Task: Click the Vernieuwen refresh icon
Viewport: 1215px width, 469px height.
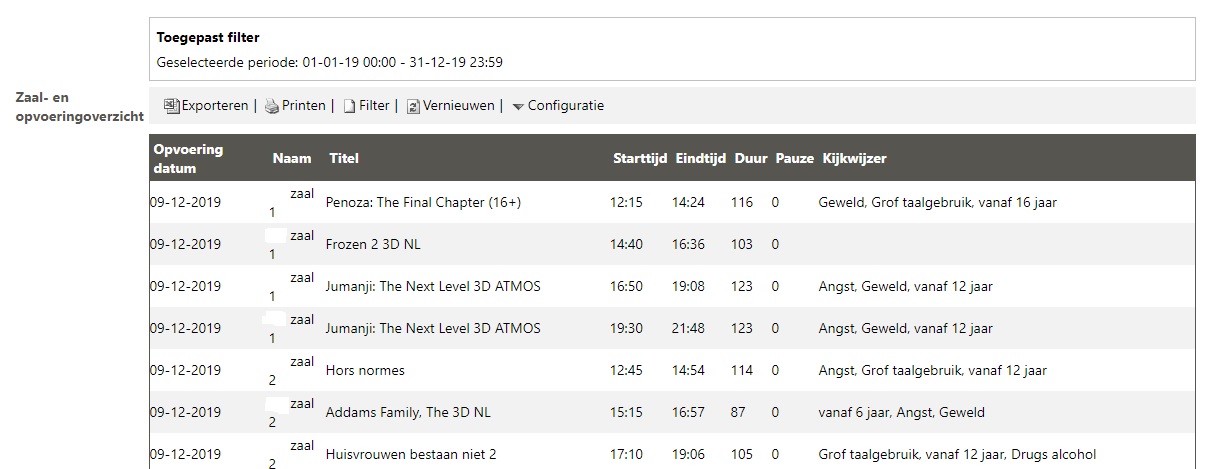Action: coord(413,106)
